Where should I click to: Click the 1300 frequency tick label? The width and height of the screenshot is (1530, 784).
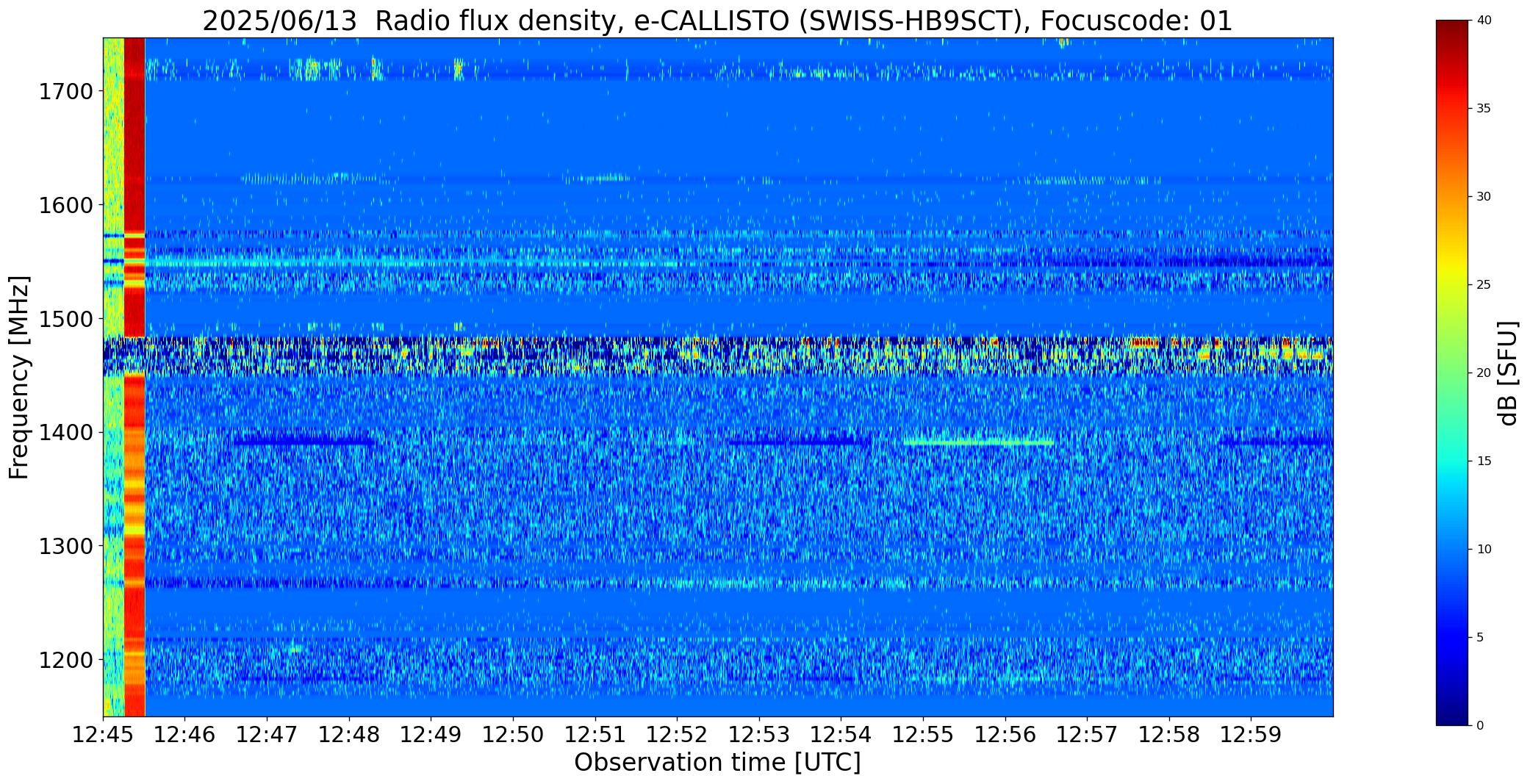(x=65, y=547)
